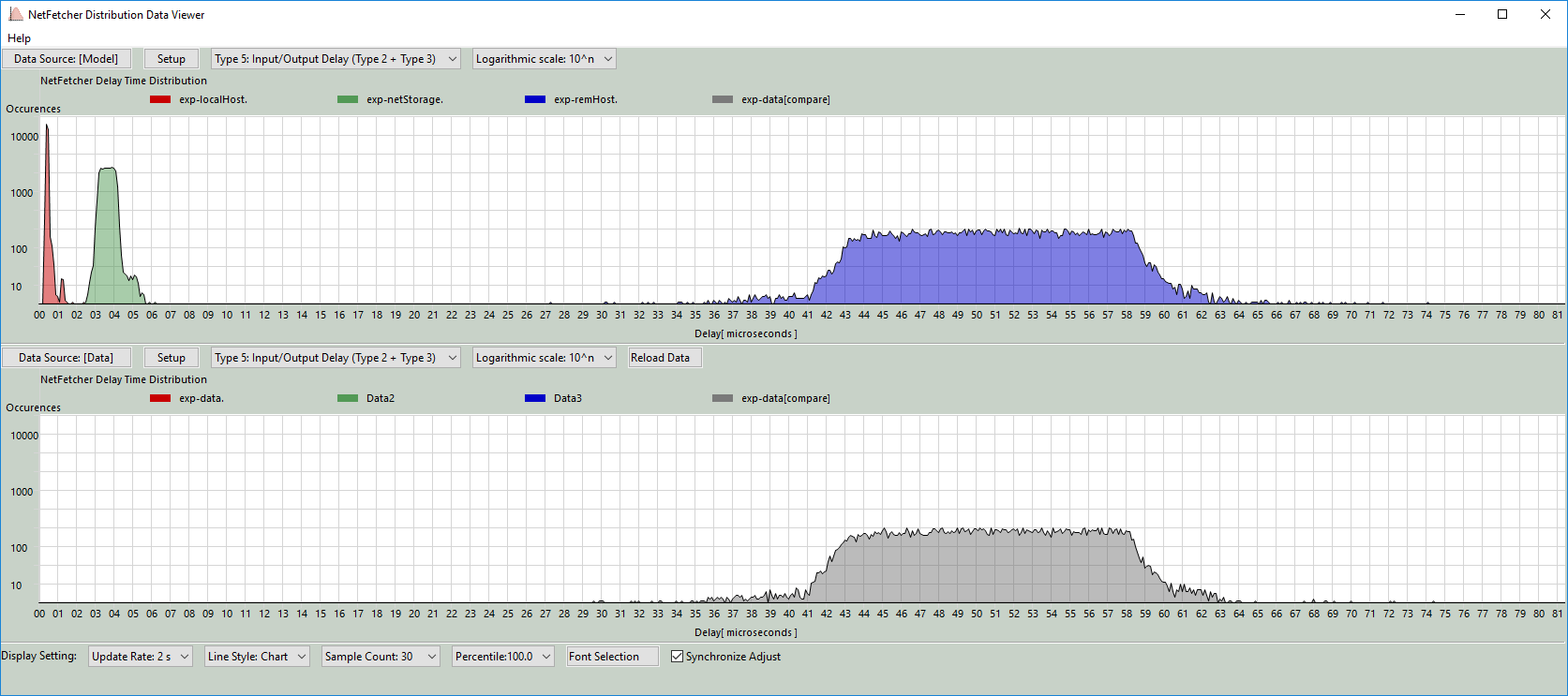Click the Setup button in the top panel
Image resolution: width=1568 pixels, height=696 pixels.
pyautogui.click(x=172, y=59)
